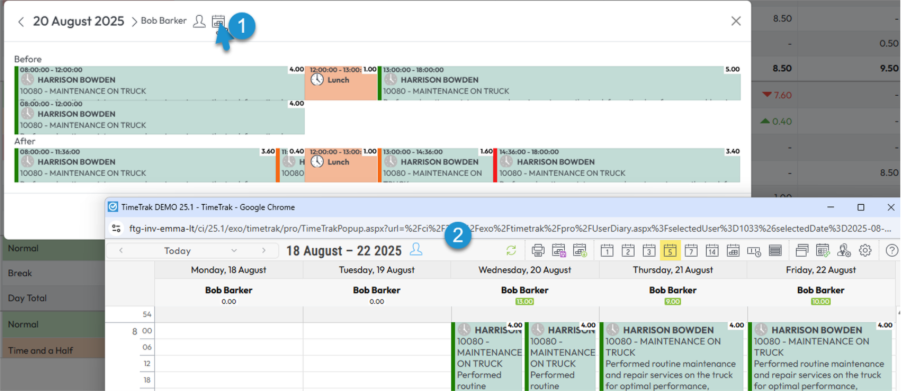Go to previous day before 20 August 2025
Screen dimensions: 901x391
point(21,22)
